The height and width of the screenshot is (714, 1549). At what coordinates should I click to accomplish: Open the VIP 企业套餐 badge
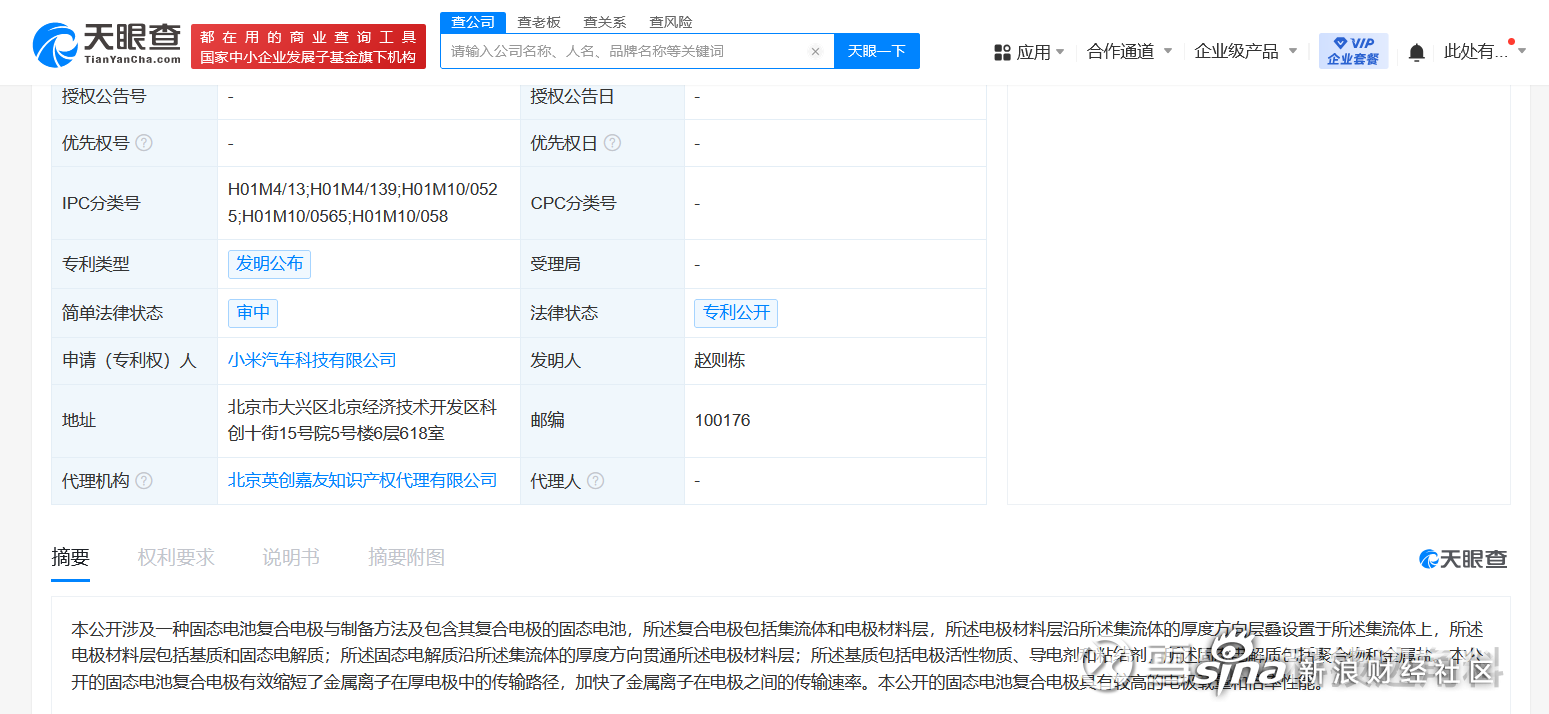(x=1353, y=51)
